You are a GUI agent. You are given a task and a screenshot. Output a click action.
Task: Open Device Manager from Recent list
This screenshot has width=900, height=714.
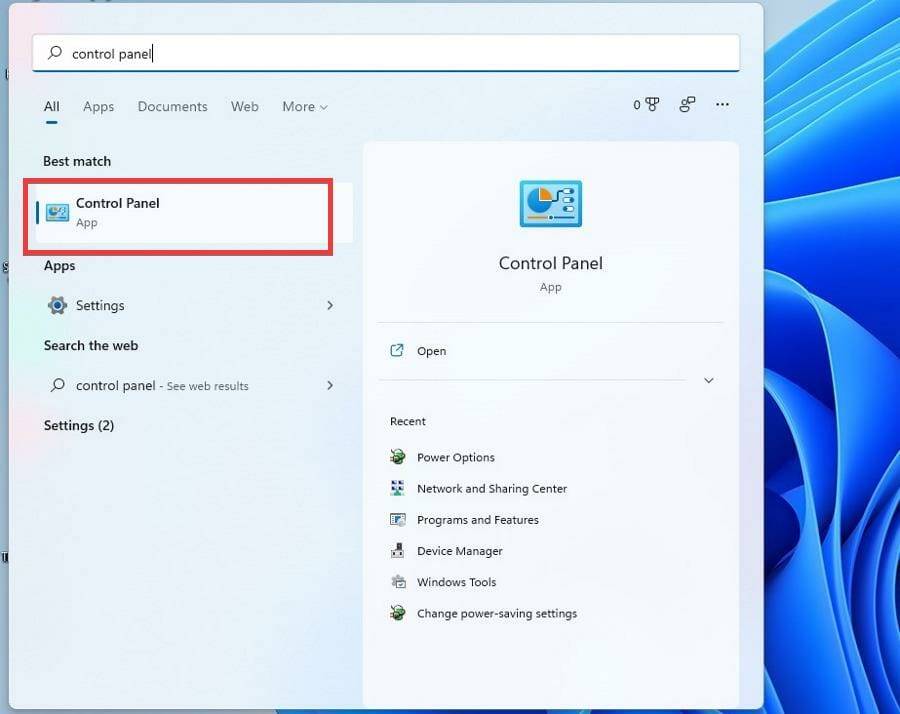point(459,551)
